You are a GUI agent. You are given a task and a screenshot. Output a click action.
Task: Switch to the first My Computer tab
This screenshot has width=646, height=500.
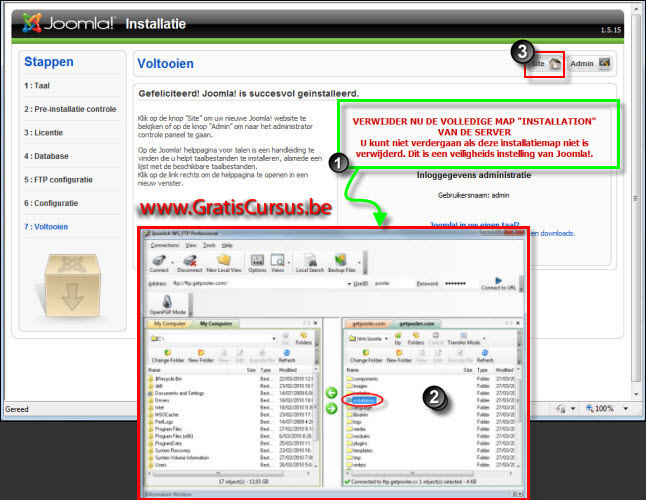point(169,324)
